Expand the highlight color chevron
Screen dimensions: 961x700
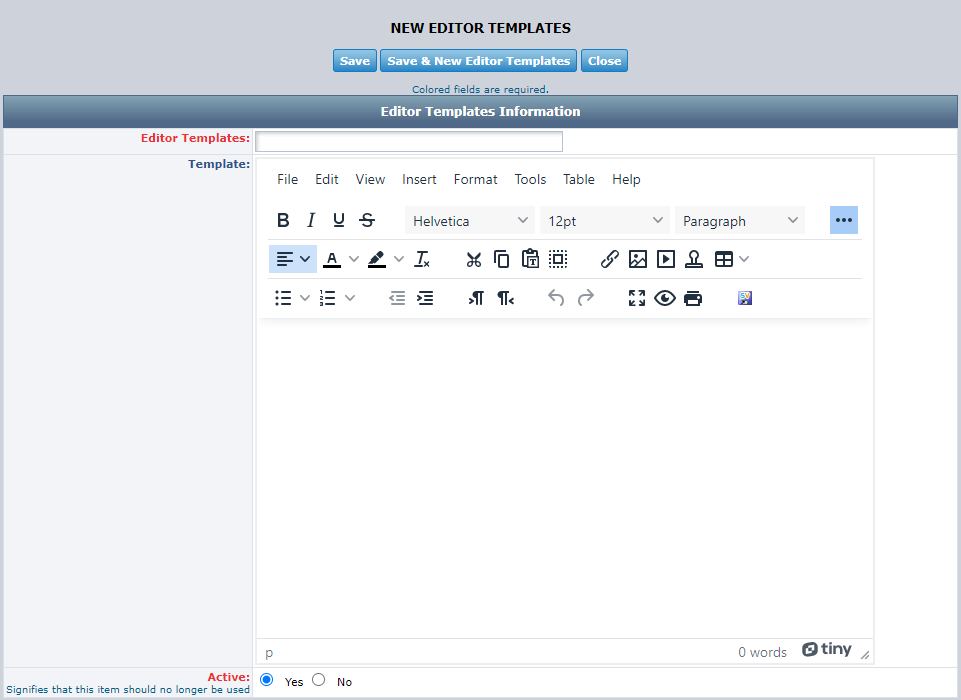[x=399, y=259]
